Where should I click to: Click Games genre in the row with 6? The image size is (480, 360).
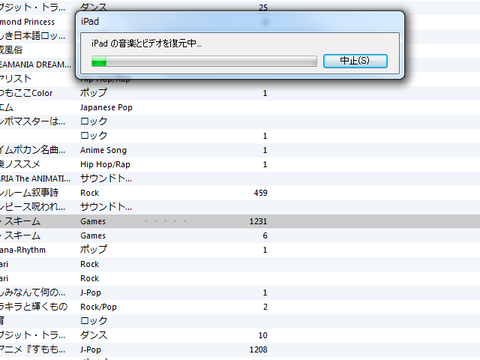tap(93, 236)
